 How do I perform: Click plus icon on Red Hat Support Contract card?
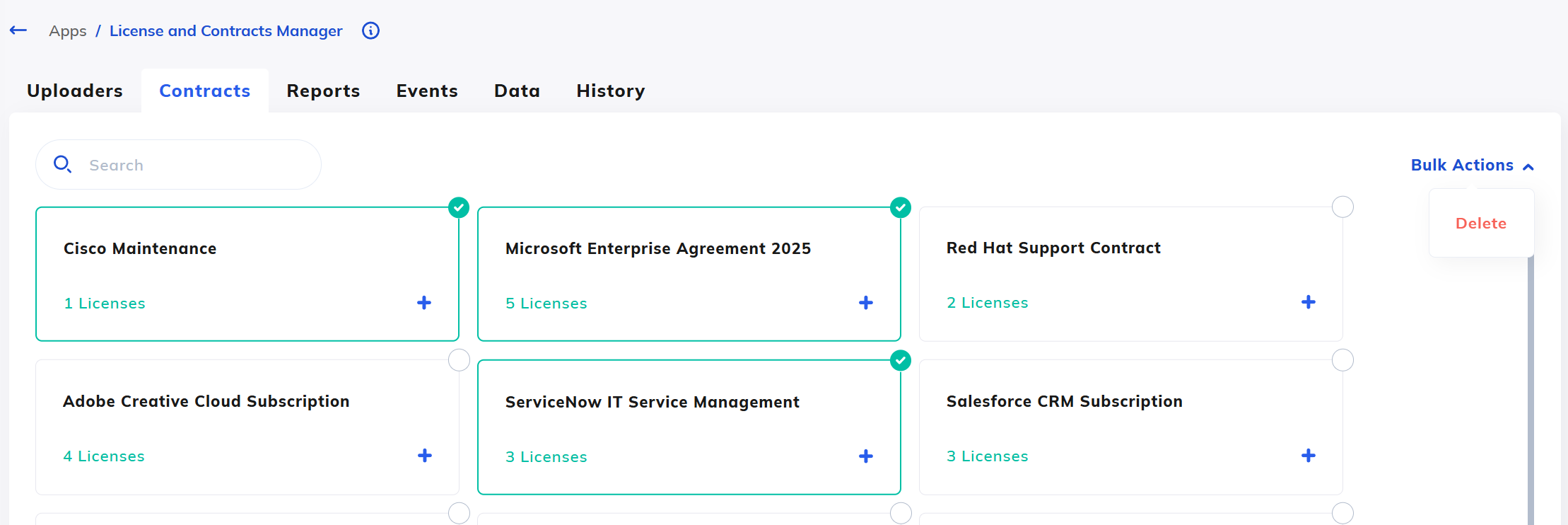tap(1309, 302)
